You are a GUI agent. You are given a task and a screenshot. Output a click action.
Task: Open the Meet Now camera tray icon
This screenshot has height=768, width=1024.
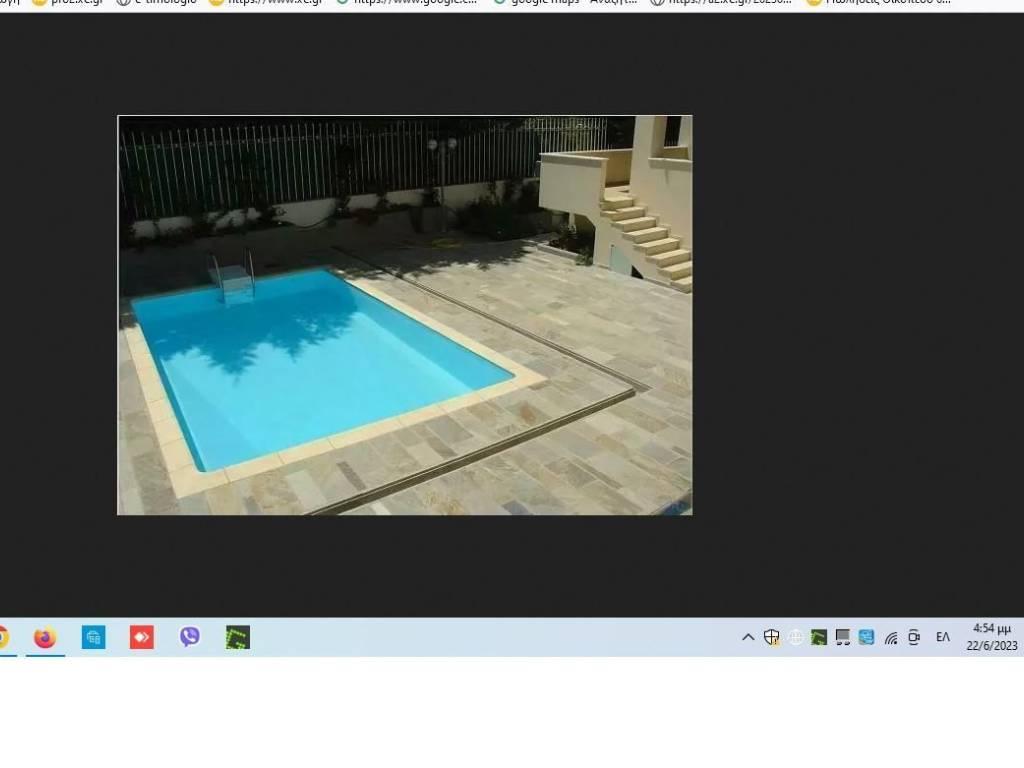[x=914, y=637]
